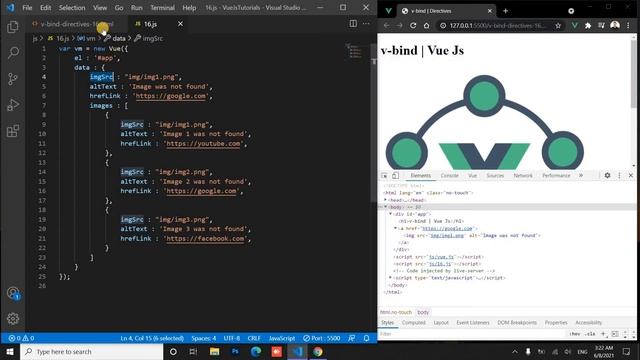Screen dimensions: 640x360
Task: Click the notifications bell in status bar
Action: 367,338
